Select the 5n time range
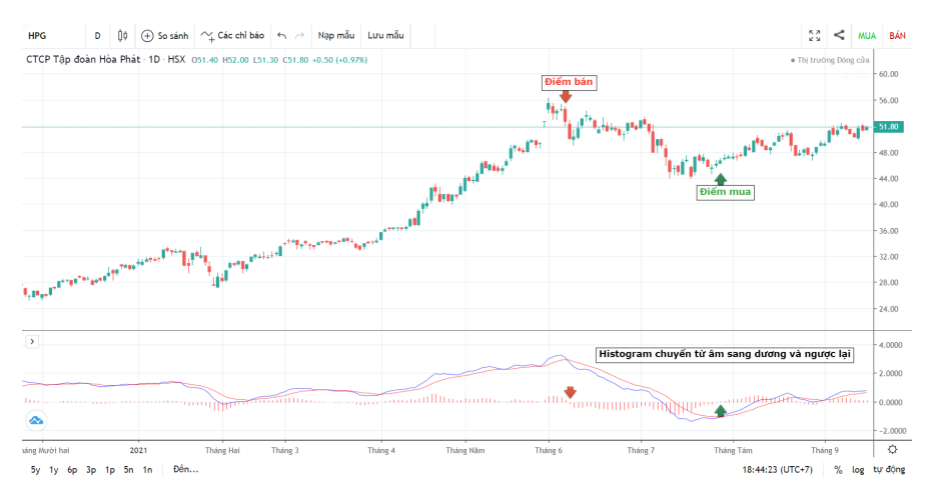Image resolution: width=936 pixels, height=502 pixels. pos(128,470)
